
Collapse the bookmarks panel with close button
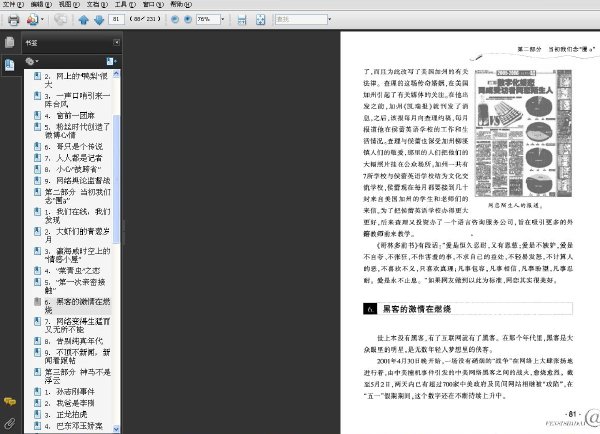point(117,42)
